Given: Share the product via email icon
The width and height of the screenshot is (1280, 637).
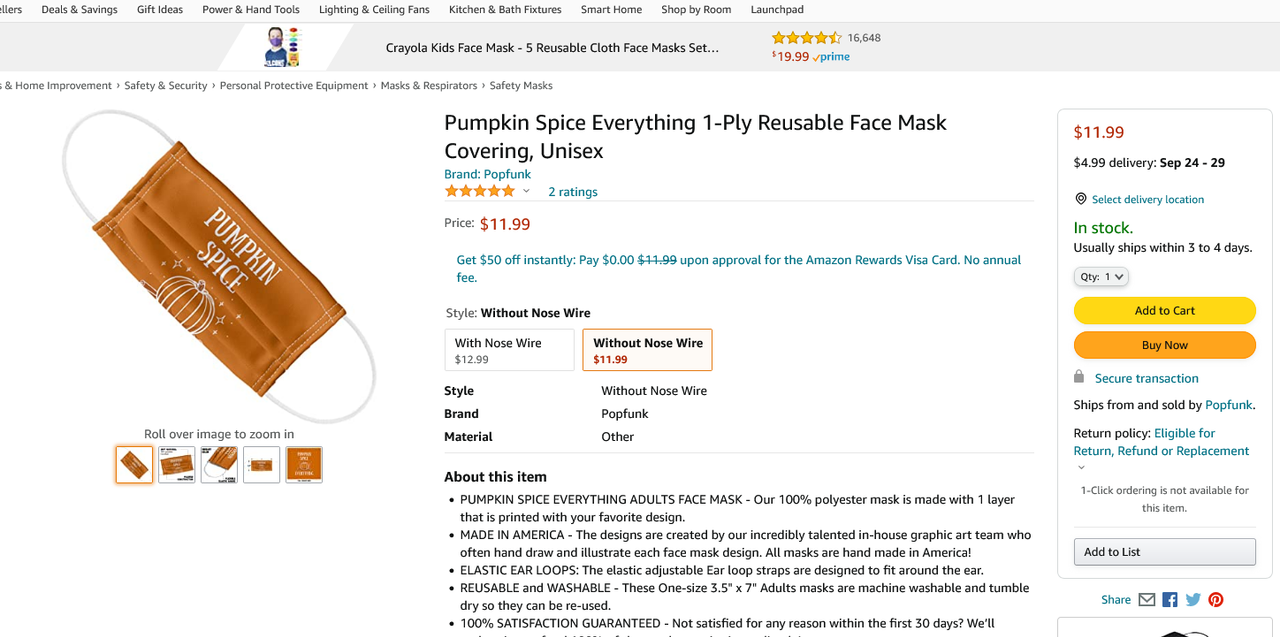Looking at the screenshot, I should (1146, 600).
